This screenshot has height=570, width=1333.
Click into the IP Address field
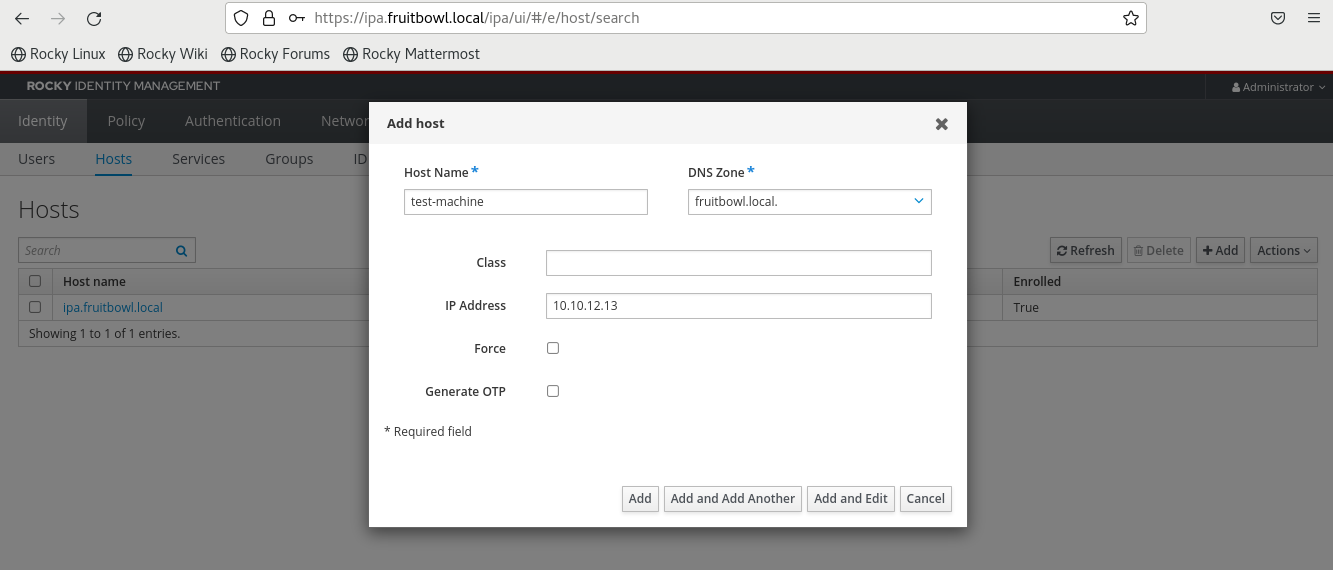(738, 306)
